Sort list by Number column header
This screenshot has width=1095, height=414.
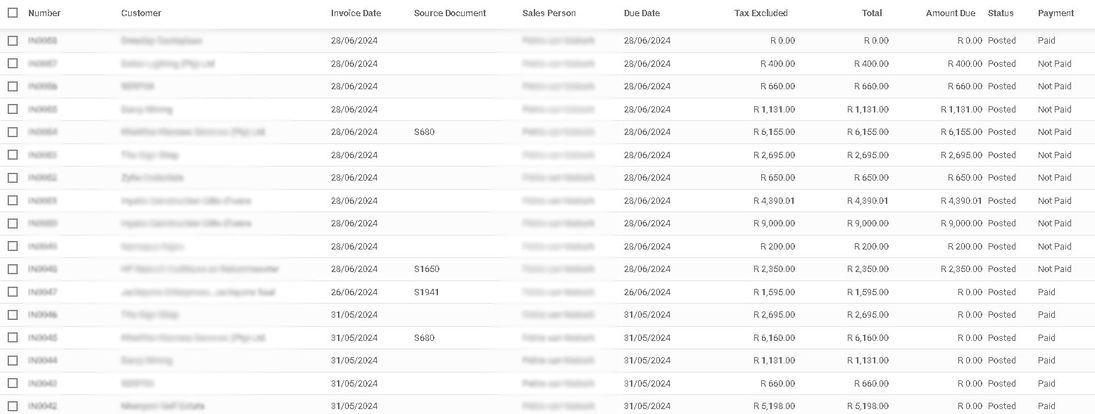click(45, 14)
